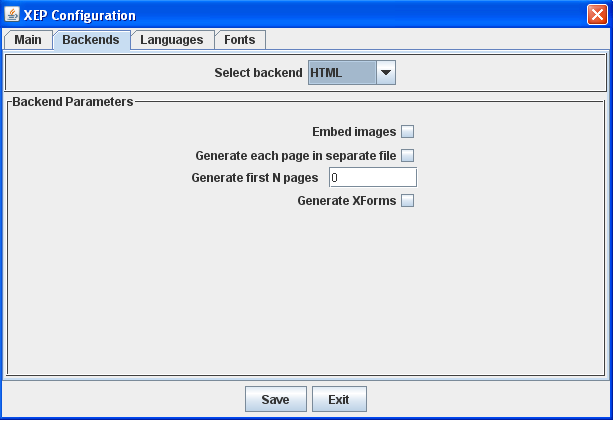Screen dimensions: 615x424
Task: Click the Embed images label text
Action: coord(354,132)
